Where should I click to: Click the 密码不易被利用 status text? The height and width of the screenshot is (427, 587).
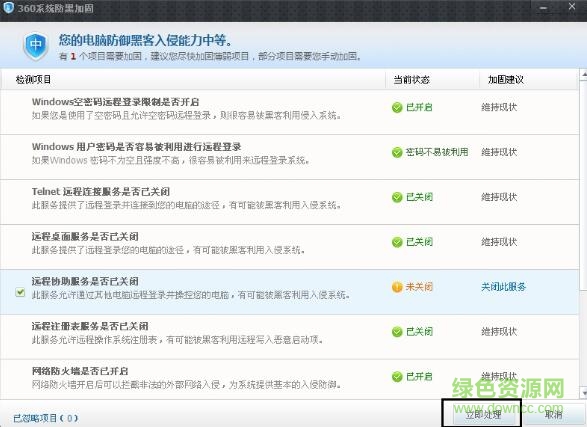pyautogui.click(x=437, y=152)
